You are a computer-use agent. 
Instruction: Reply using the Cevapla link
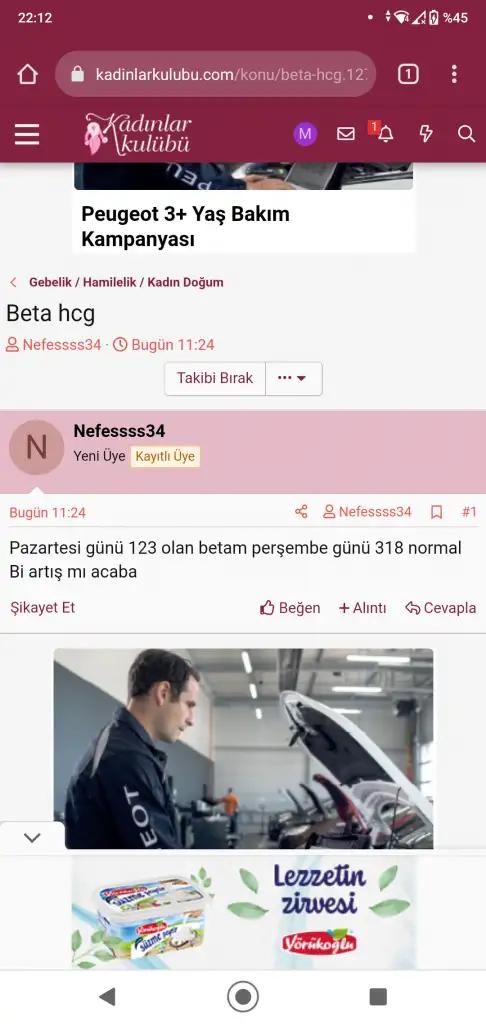pos(440,608)
